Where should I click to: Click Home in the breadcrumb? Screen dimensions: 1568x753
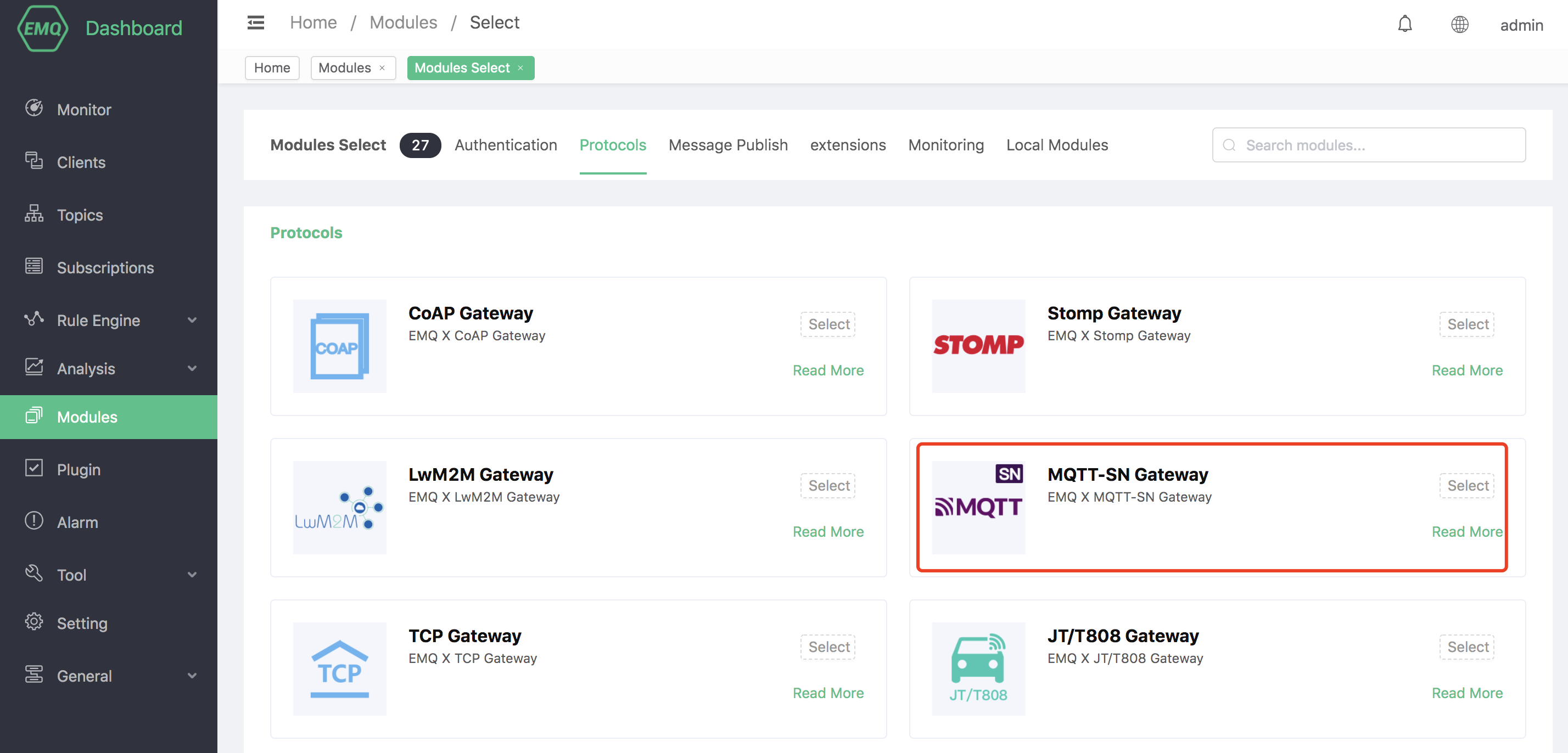[x=313, y=23]
